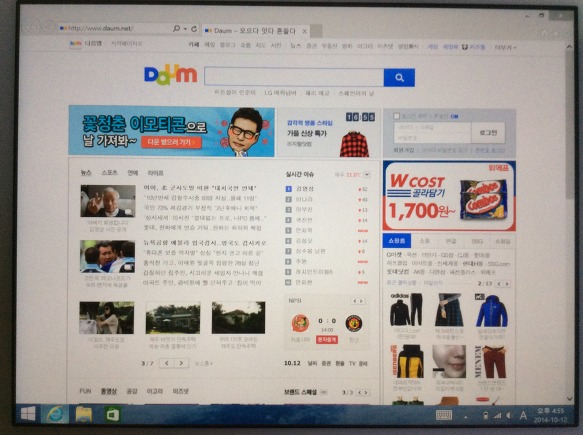Image resolution: width=583 pixels, height=435 pixels.
Task: Click the left team logo in NPB scoreboard
Action: coord(300,323)
